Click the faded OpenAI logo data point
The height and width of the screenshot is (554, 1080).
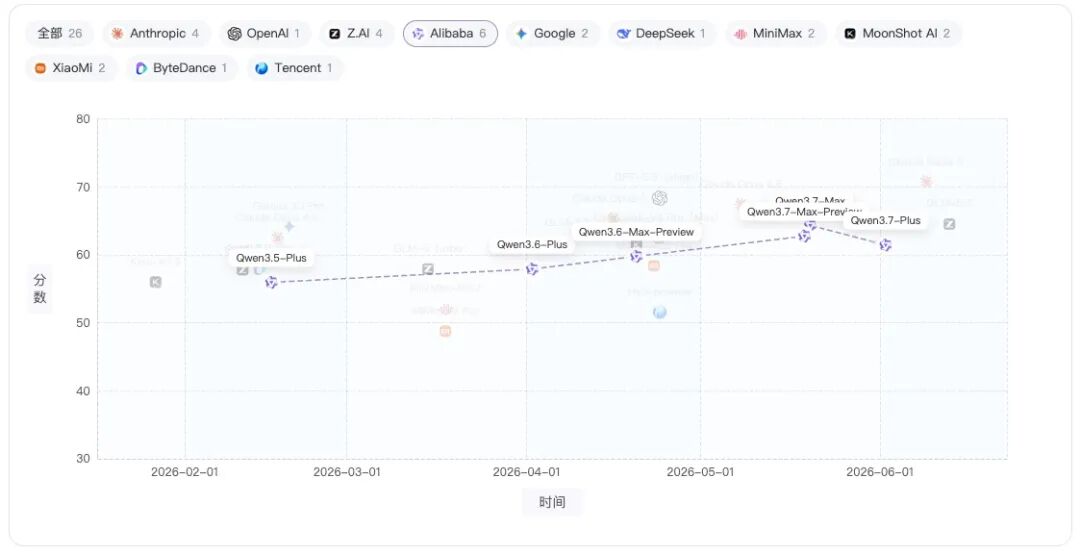(659, 198)
